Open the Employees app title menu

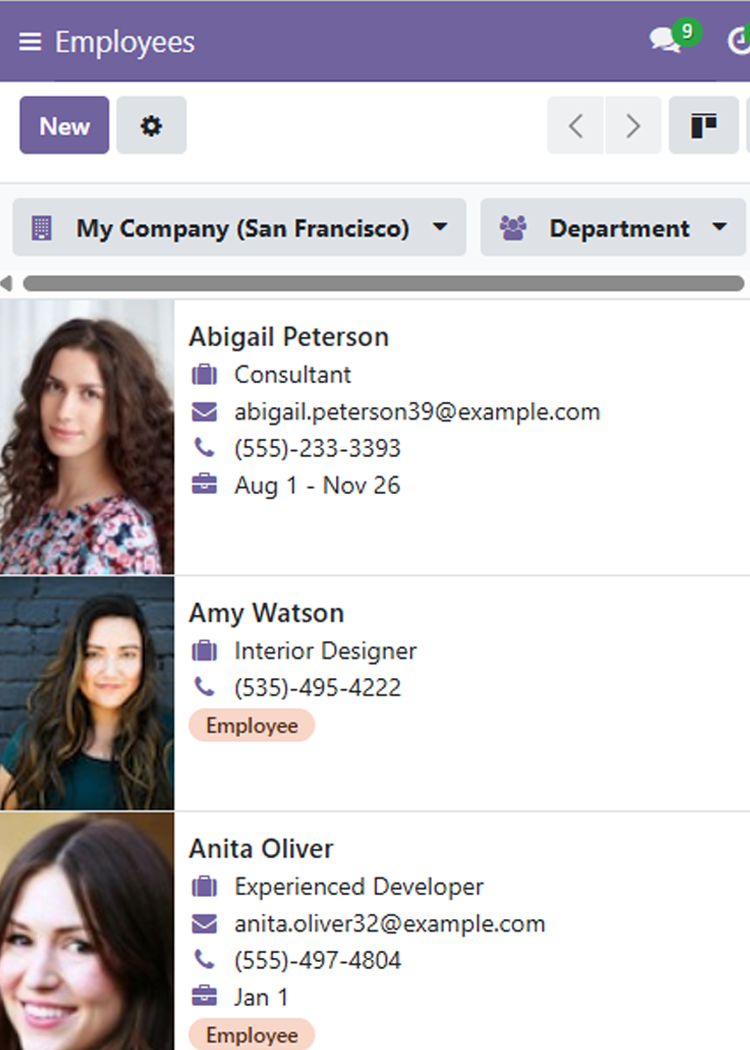pyautogui.click(x=125, y=42)
